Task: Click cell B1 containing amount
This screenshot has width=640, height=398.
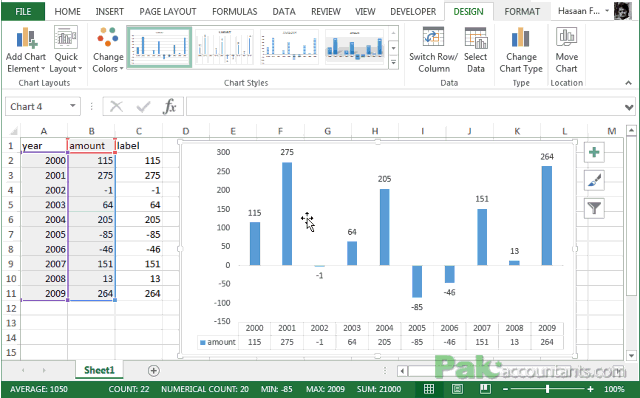Action: (91, 146)
